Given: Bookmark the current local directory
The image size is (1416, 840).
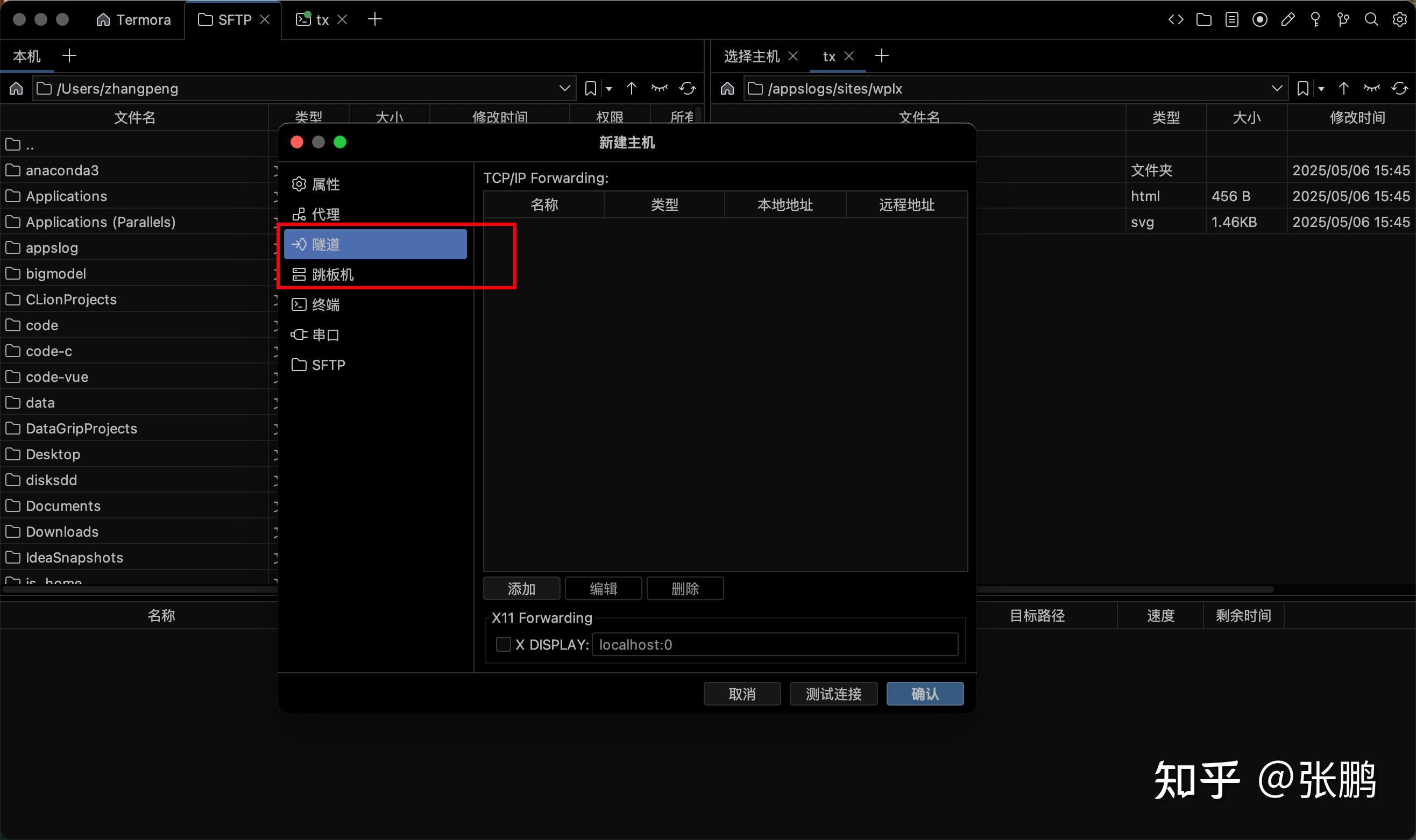Looking at the screenshot, I should click(x=591, y=88).
